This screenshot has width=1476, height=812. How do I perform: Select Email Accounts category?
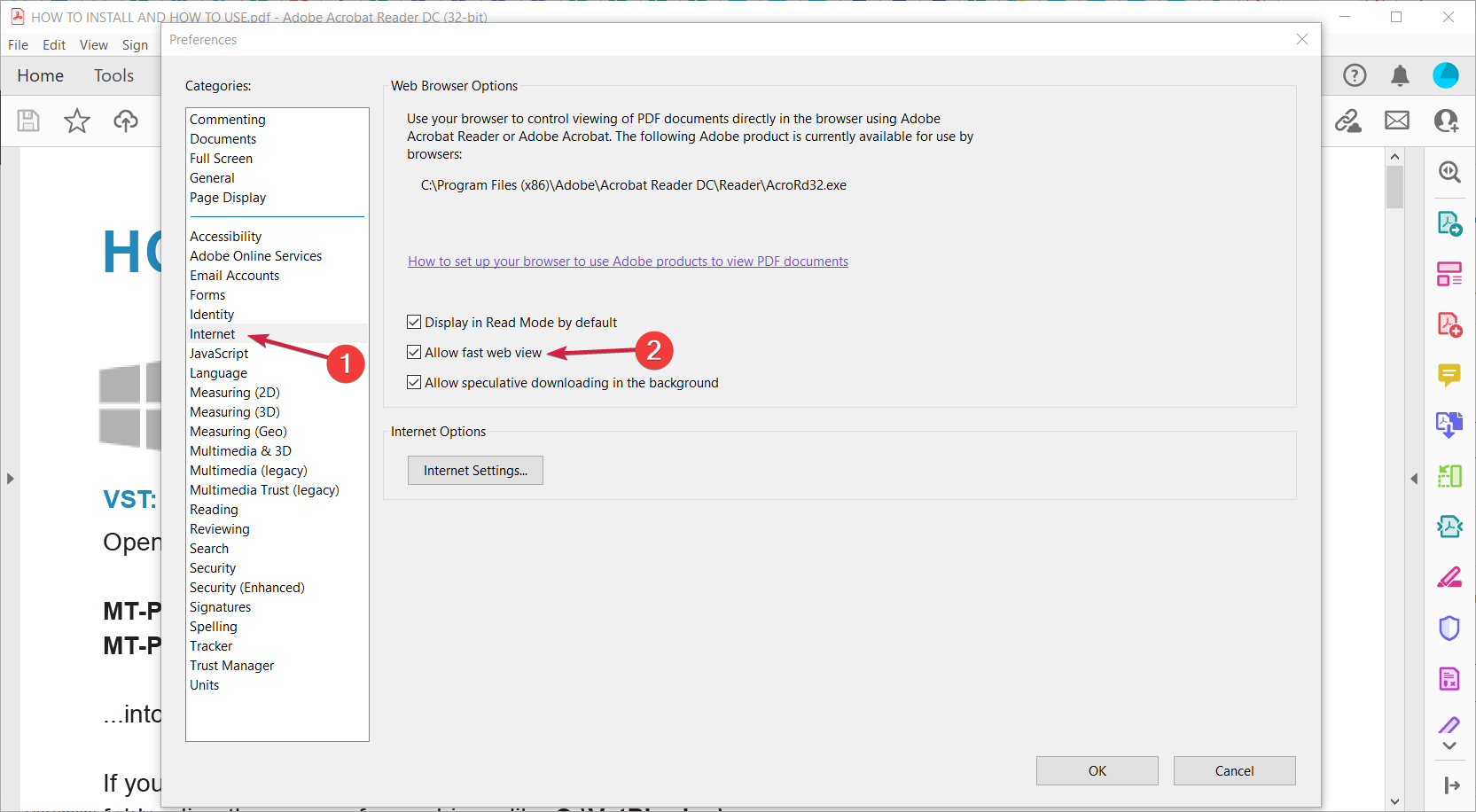(234, 276)
